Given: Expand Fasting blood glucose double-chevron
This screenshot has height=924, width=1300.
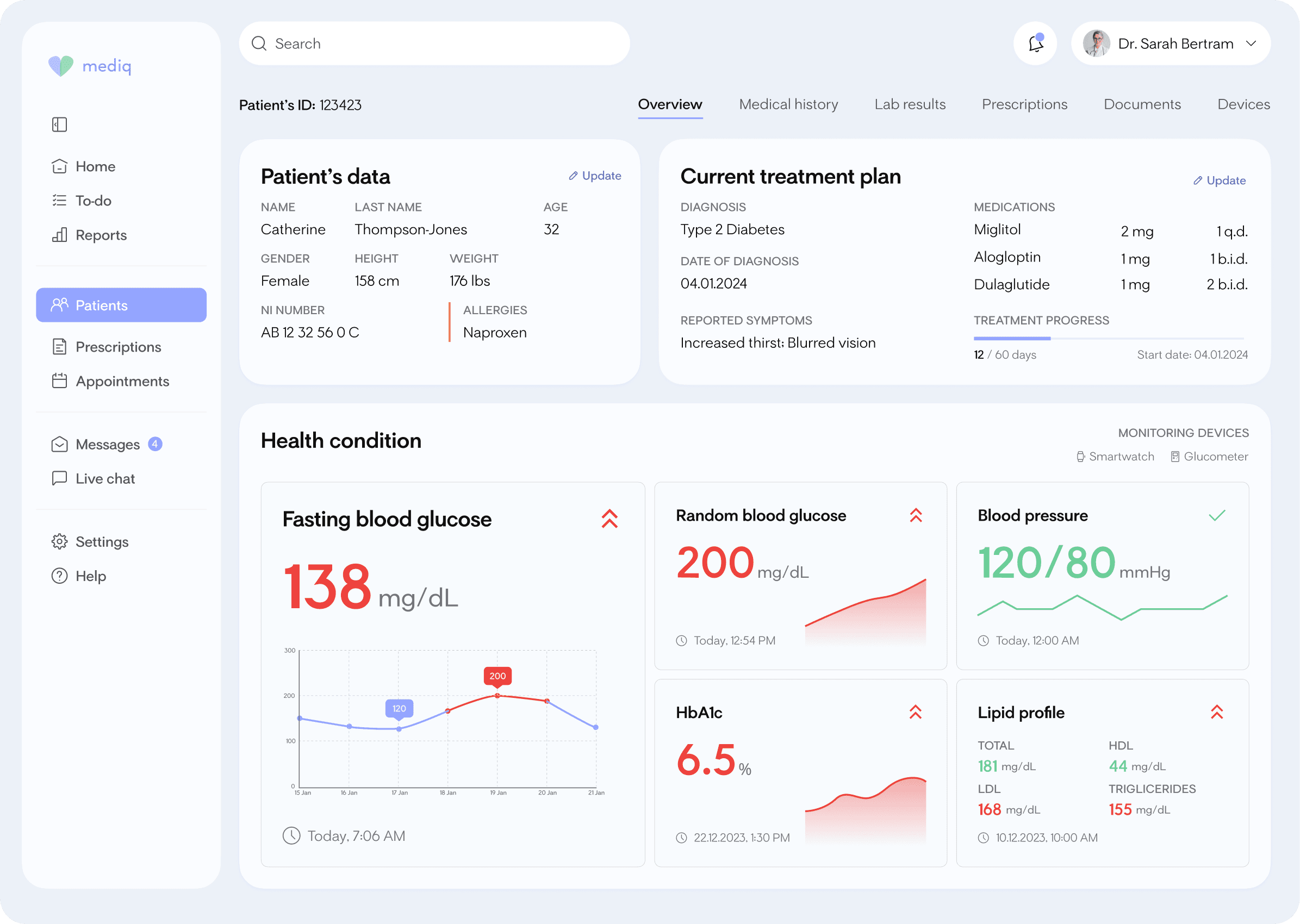Looking at the screenshot, I should click(609, 519).
